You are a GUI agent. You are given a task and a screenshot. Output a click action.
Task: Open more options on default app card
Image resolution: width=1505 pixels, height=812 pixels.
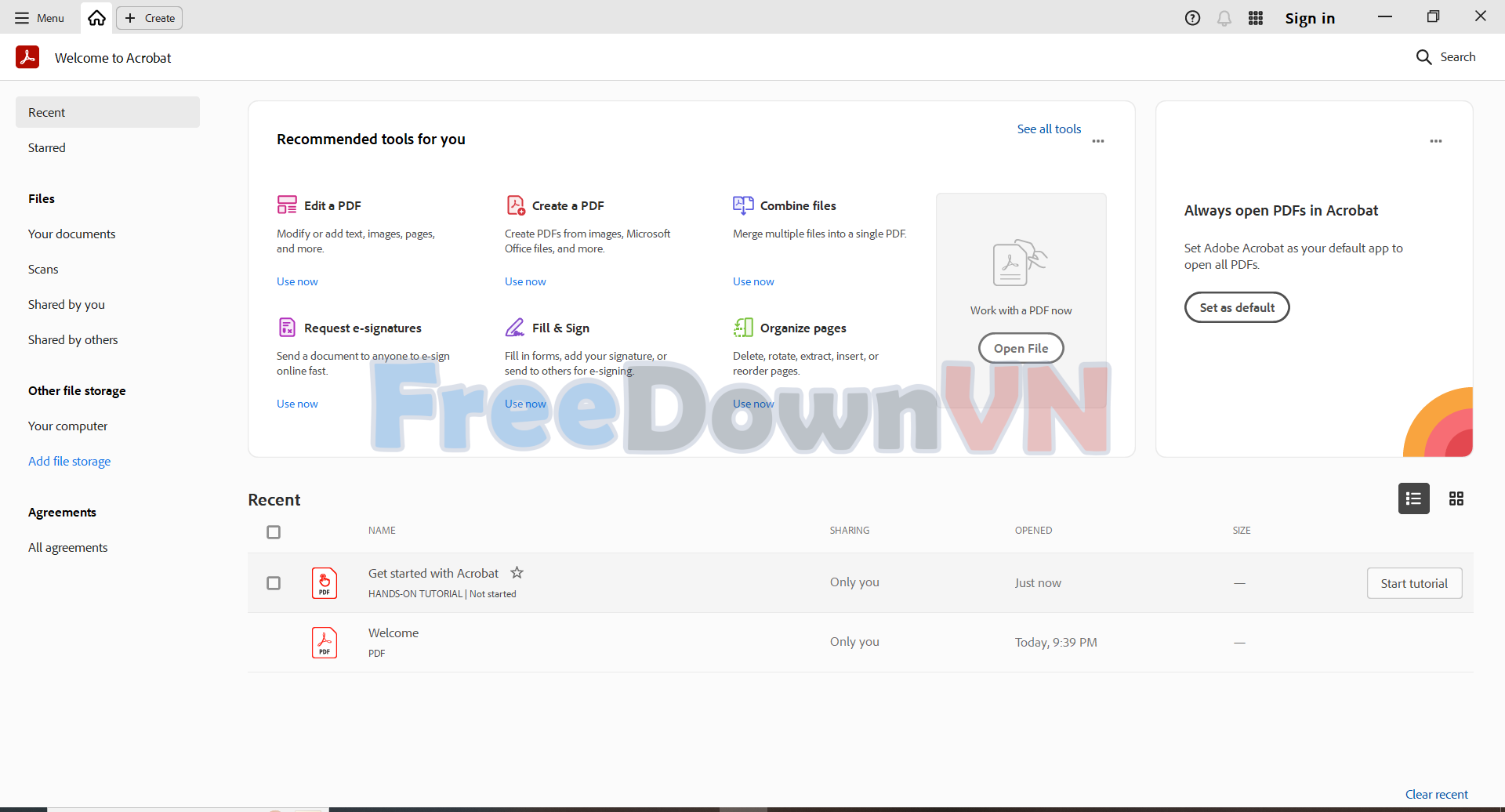pos(1435,141)
